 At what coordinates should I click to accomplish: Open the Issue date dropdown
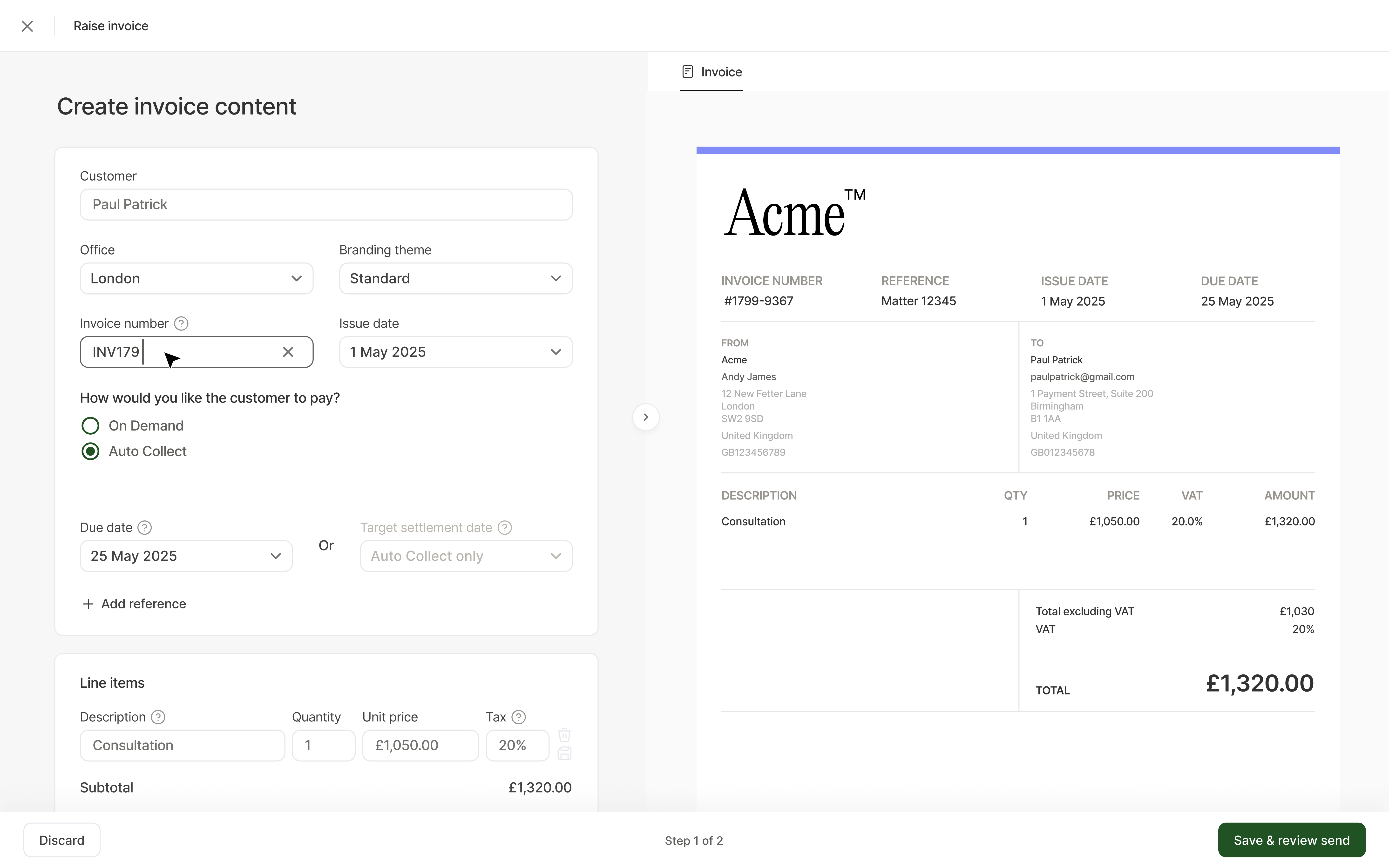tap(455, 352)
